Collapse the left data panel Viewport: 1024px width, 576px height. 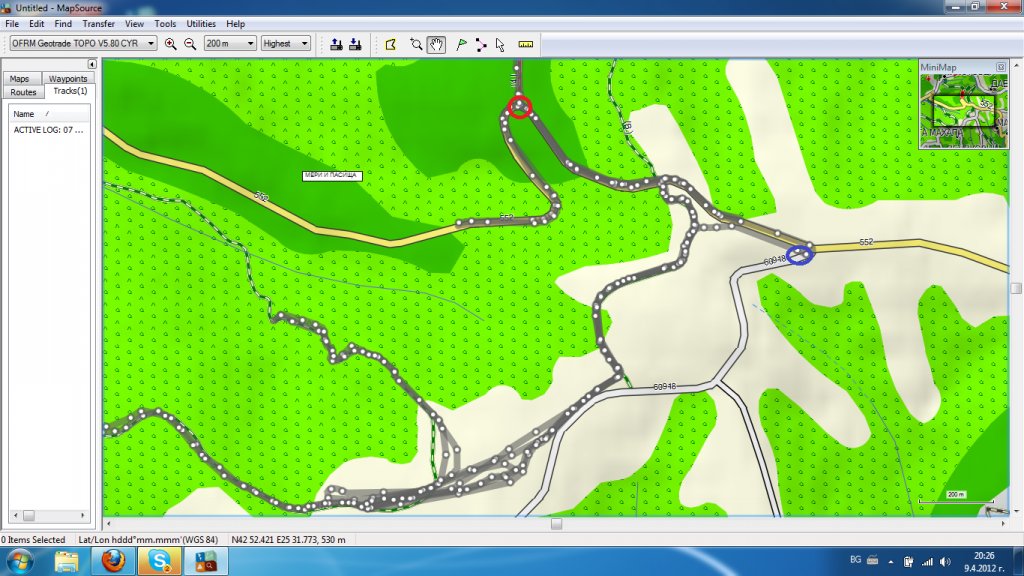(92, 64)
